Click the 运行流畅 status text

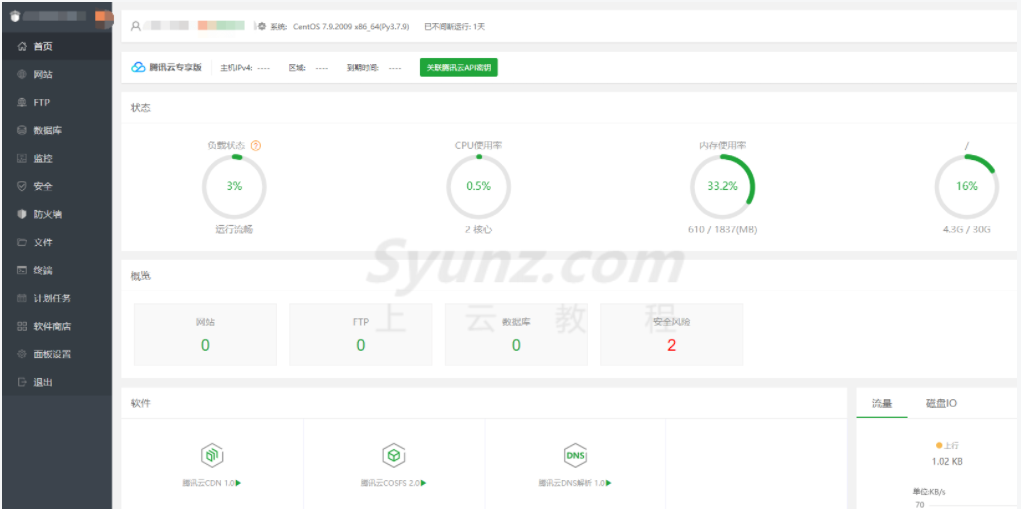234,230
